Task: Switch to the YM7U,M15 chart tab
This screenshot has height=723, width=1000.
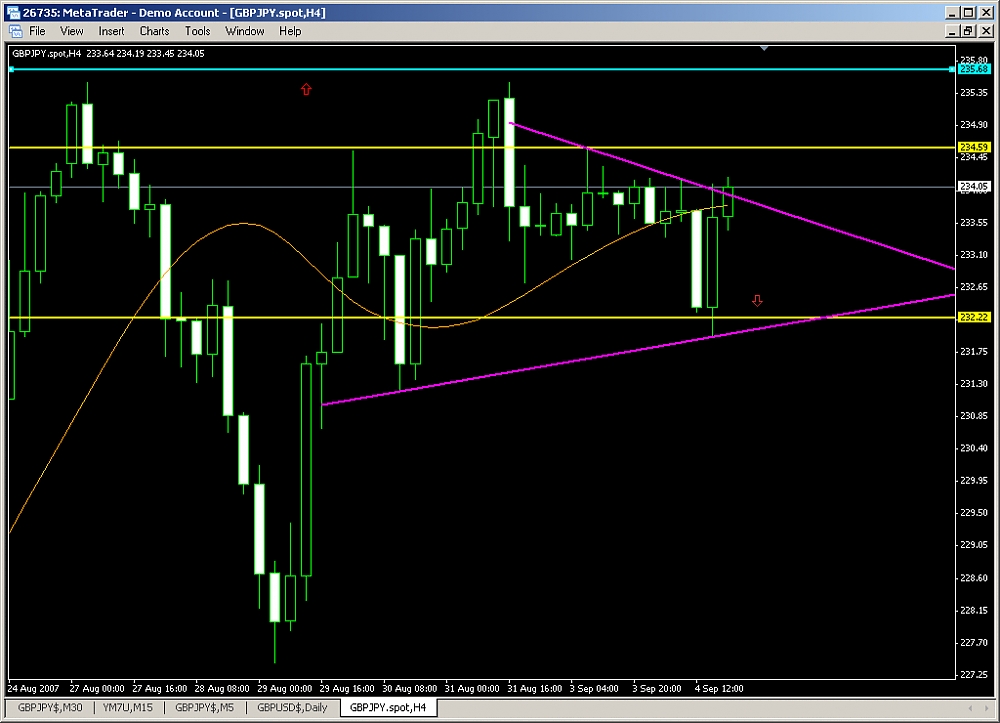Action: pyautogui.click(x=129, y=707)
